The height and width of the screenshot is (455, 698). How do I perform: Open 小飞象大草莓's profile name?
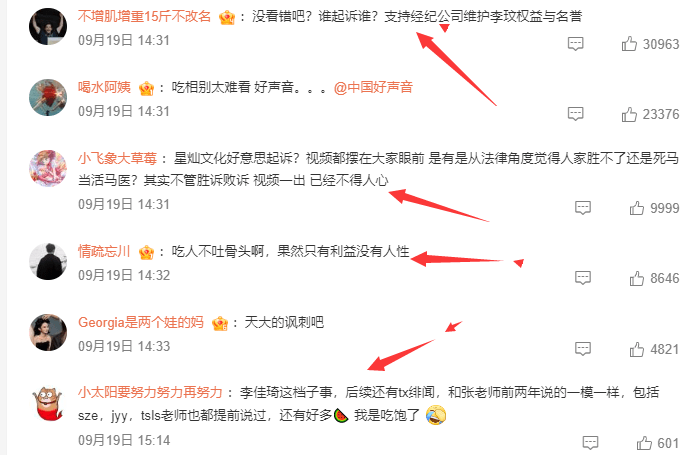tap(118, 158)
